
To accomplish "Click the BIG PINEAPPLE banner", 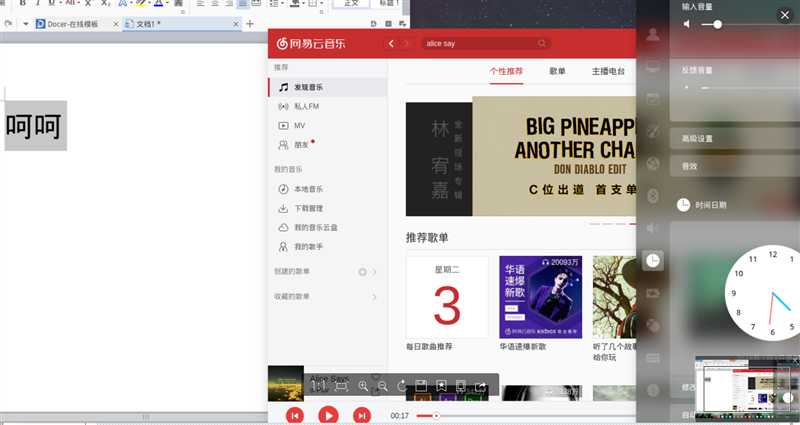I will pyautogui.click(x=554, y=156).
